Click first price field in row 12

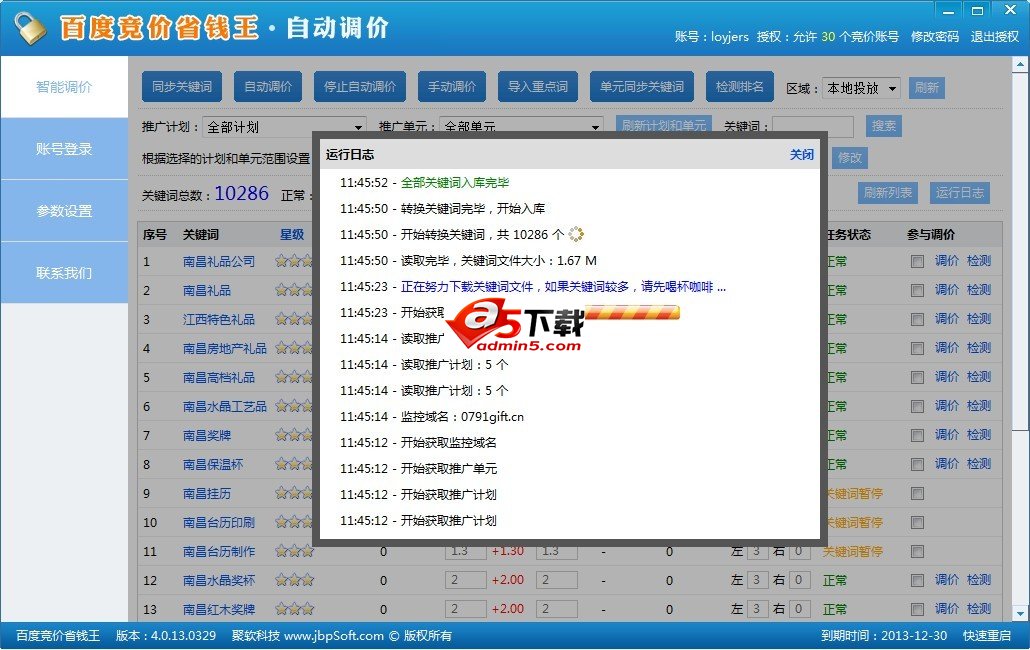click(465, 580)
